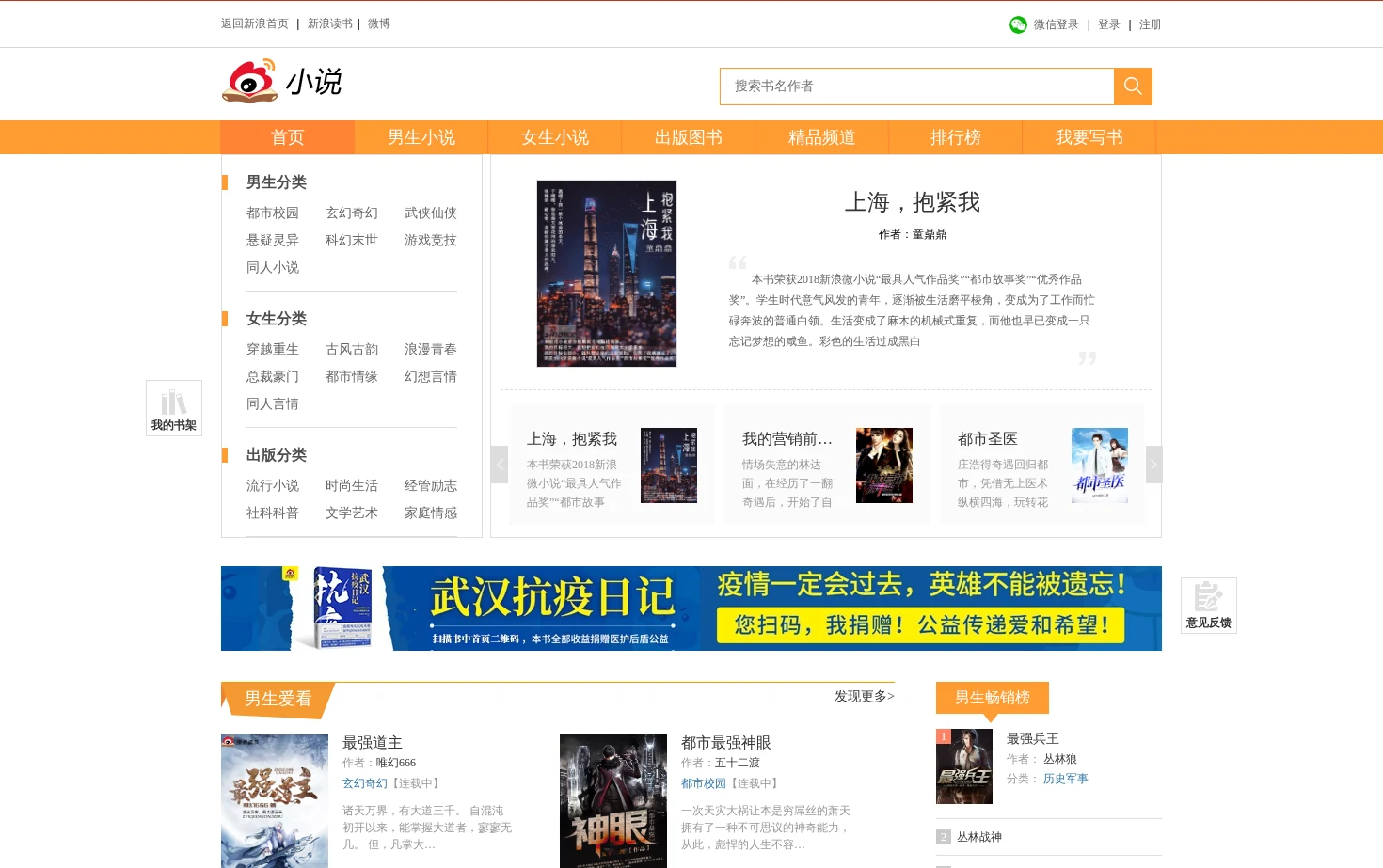The width and height of the screenshot is (1383, 868).
Task: Click 都市校园 tag under 都市最强神眼
Action: 704,783
